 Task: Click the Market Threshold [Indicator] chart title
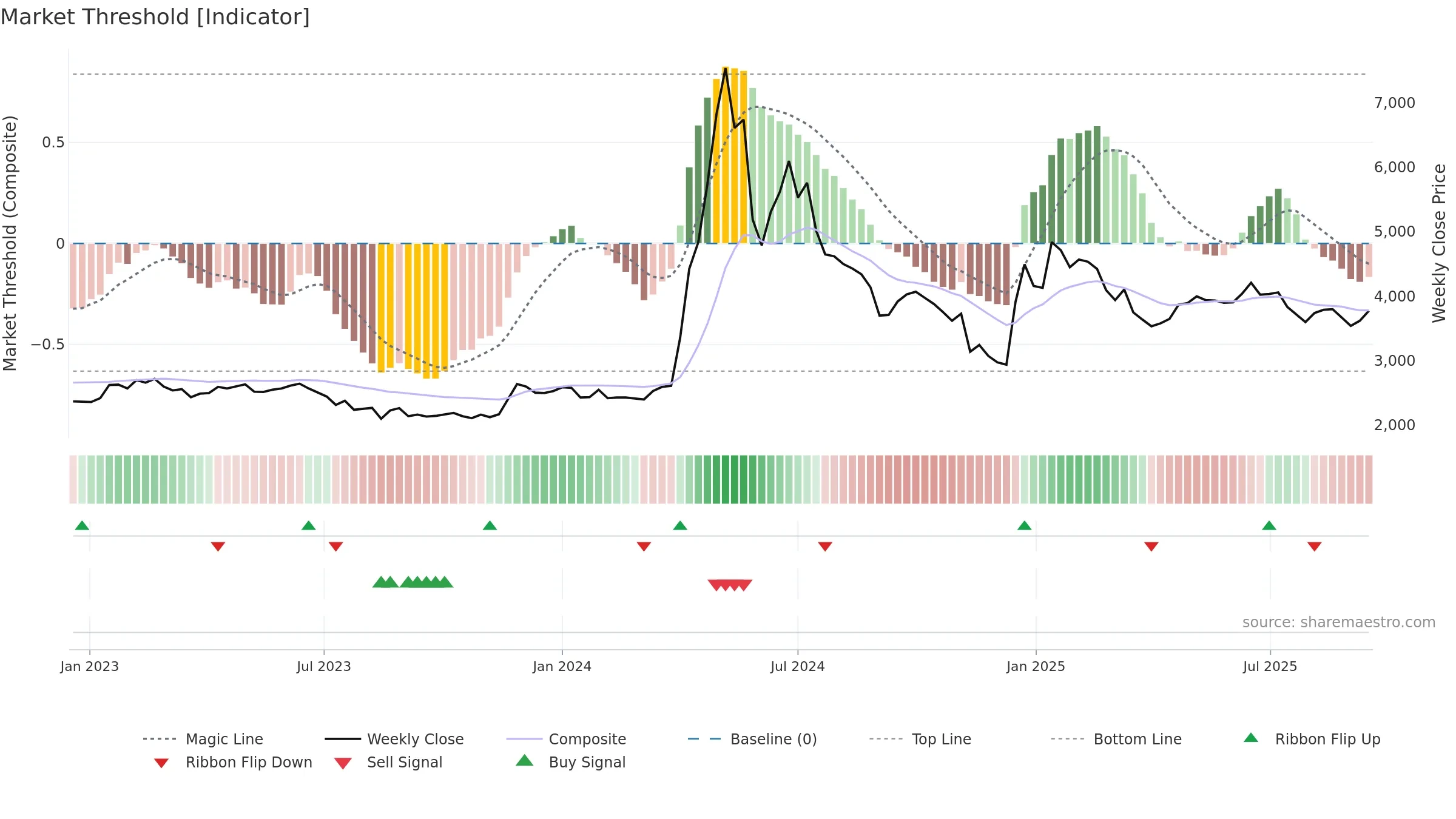pos(155,17)
